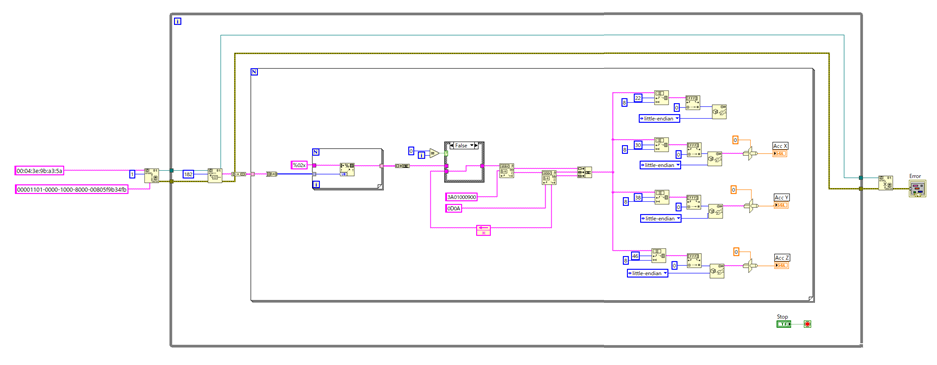This screenshot has width=937, height=365.
Task: Click the Bluetooth open connection node
Action: coord(151,176)
